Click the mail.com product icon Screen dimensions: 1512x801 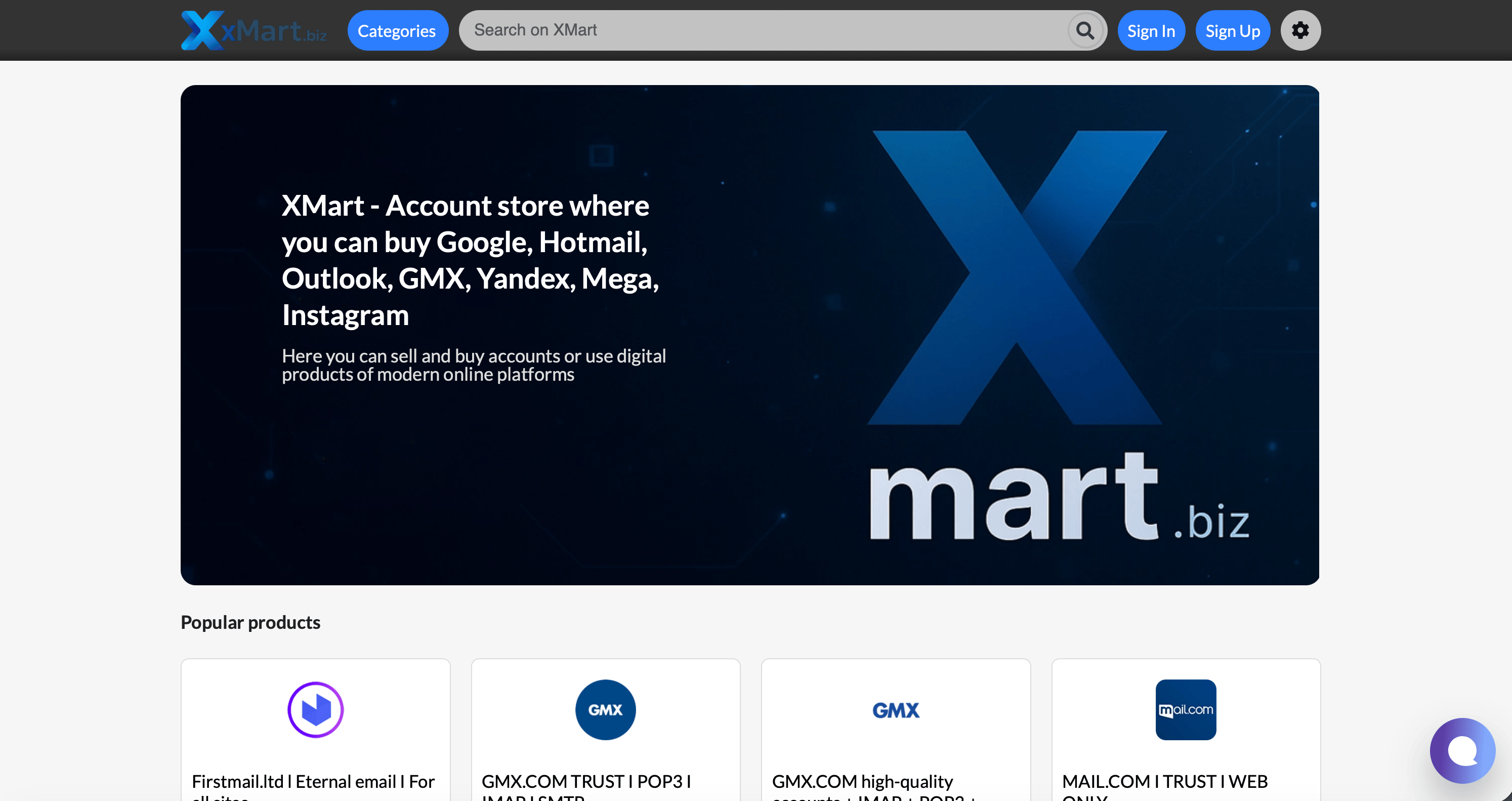[x=1186, y=709]
